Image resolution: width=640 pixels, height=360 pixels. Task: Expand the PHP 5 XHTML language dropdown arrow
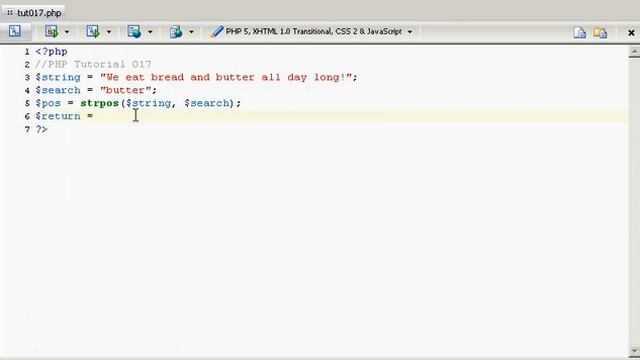410,32
